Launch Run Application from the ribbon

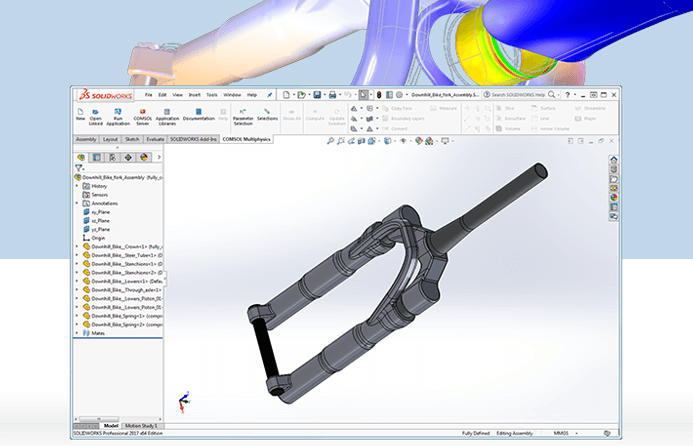[x=118, y=117]
